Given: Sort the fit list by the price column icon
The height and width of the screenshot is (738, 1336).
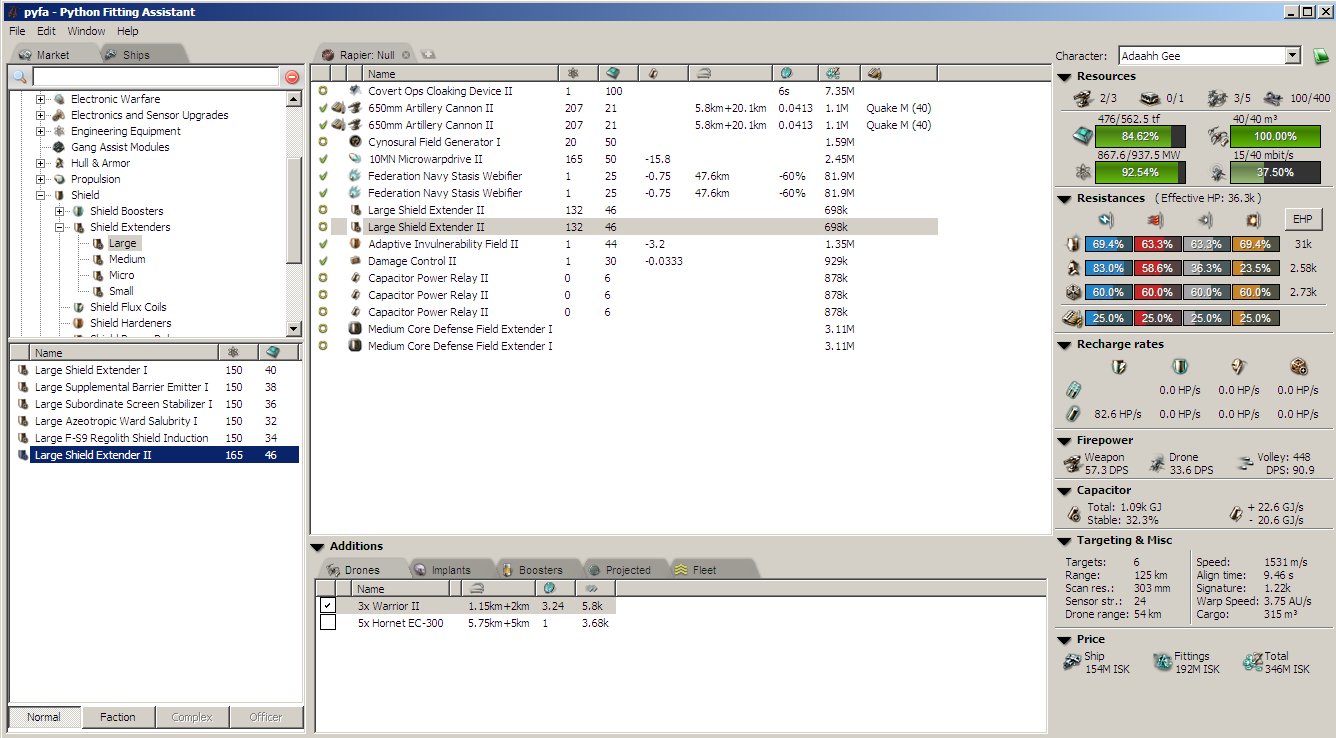Looking at the screenshot, I should 832,73.
